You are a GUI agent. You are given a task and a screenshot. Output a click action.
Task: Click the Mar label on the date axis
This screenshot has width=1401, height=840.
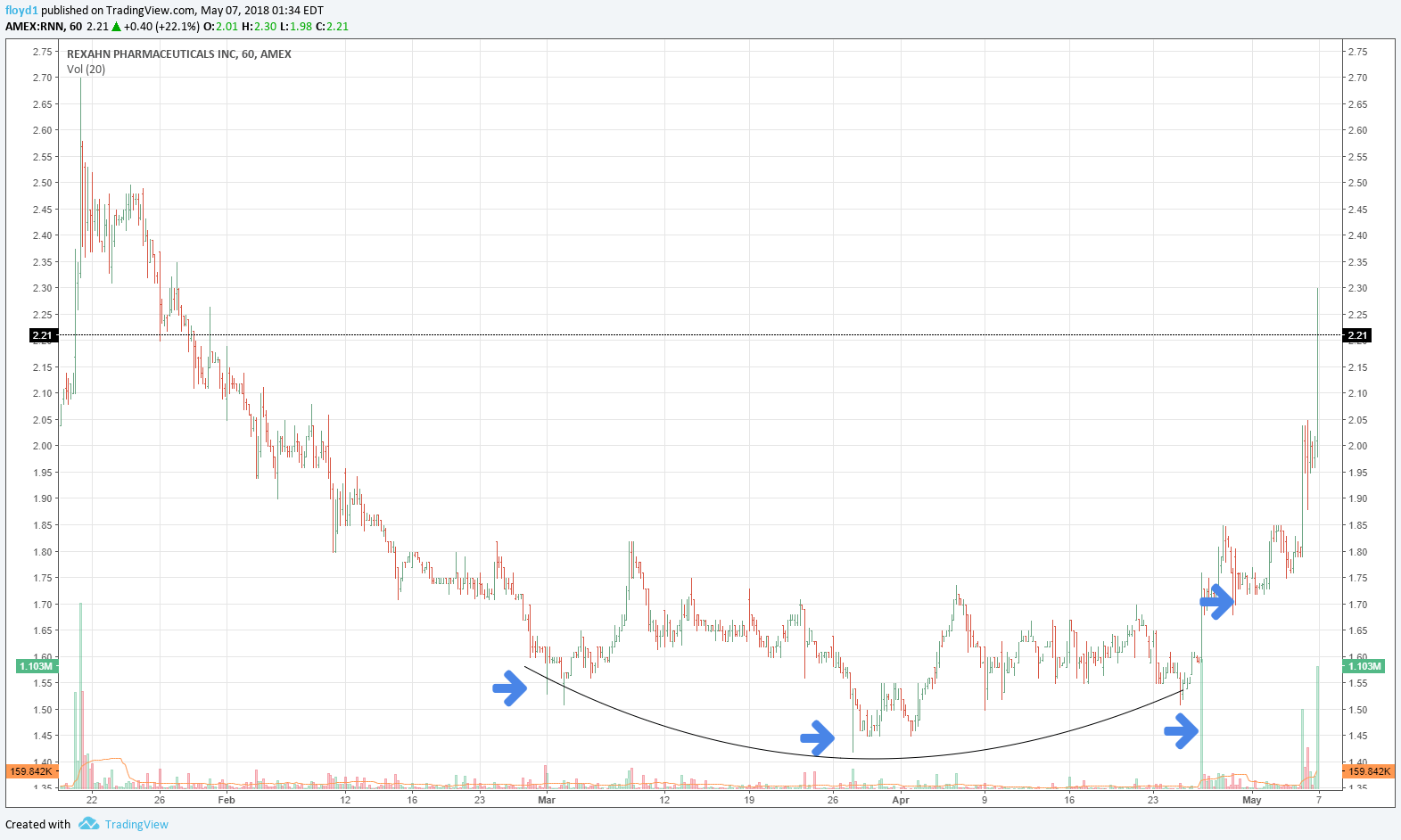tap(547, 800)
